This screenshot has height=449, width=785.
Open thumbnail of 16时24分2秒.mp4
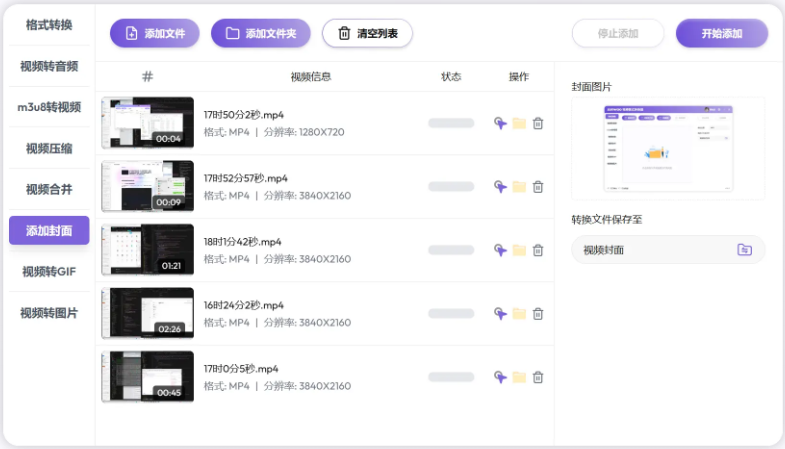147,313
